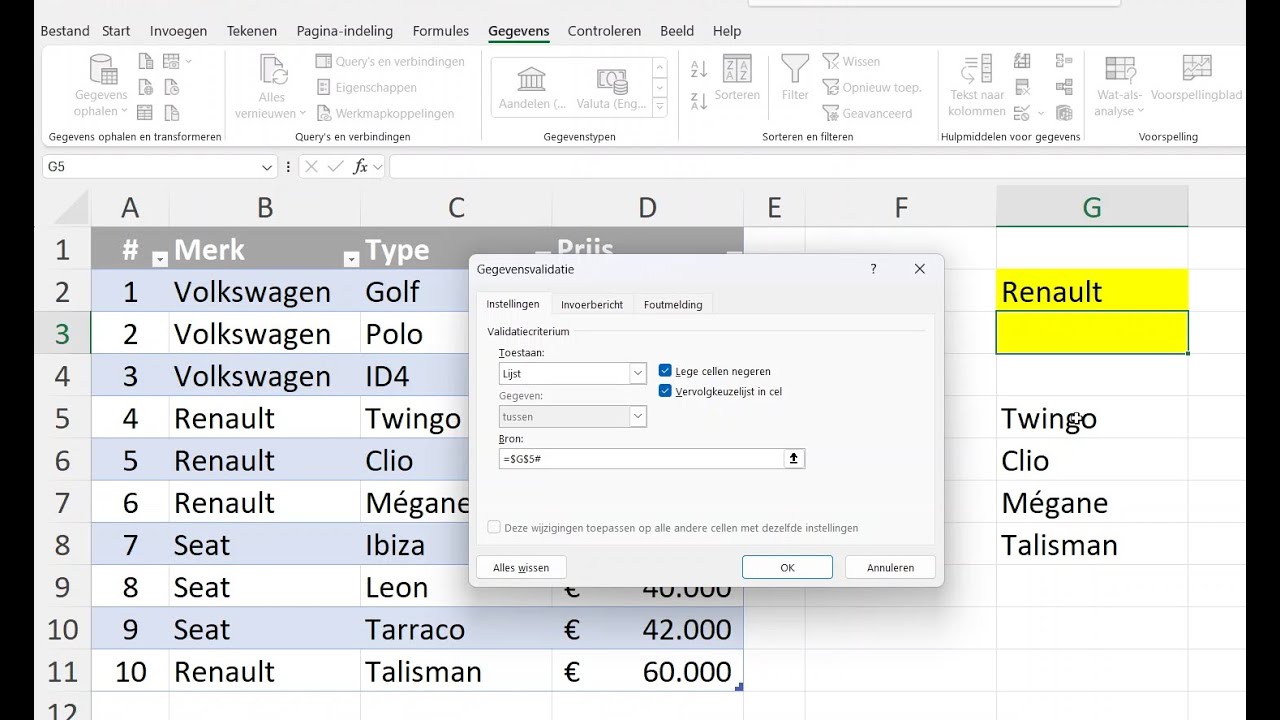Click the insert function fx icon

pos(360,167)
